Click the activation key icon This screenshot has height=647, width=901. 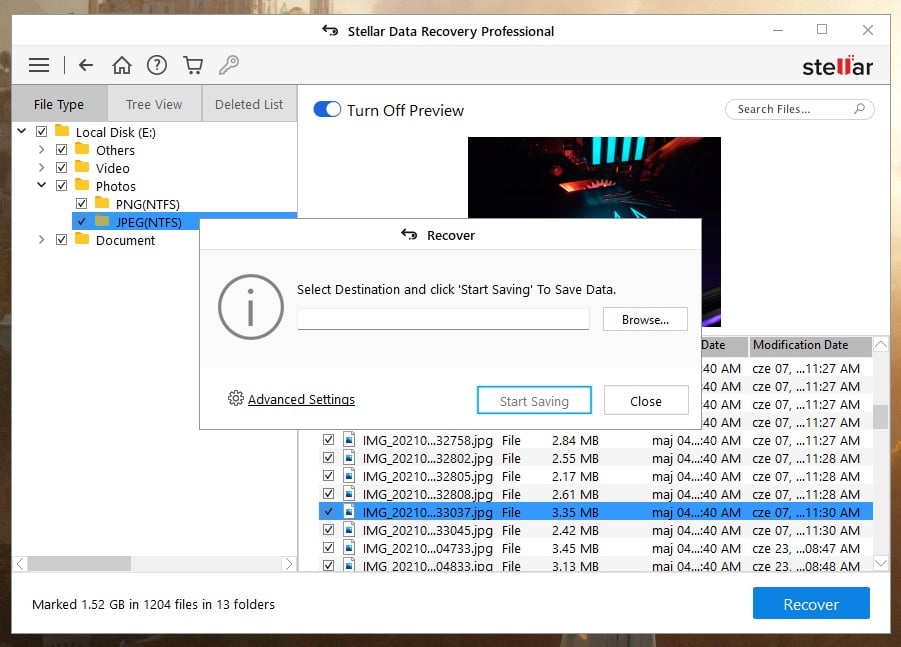(x=229, y=65)
